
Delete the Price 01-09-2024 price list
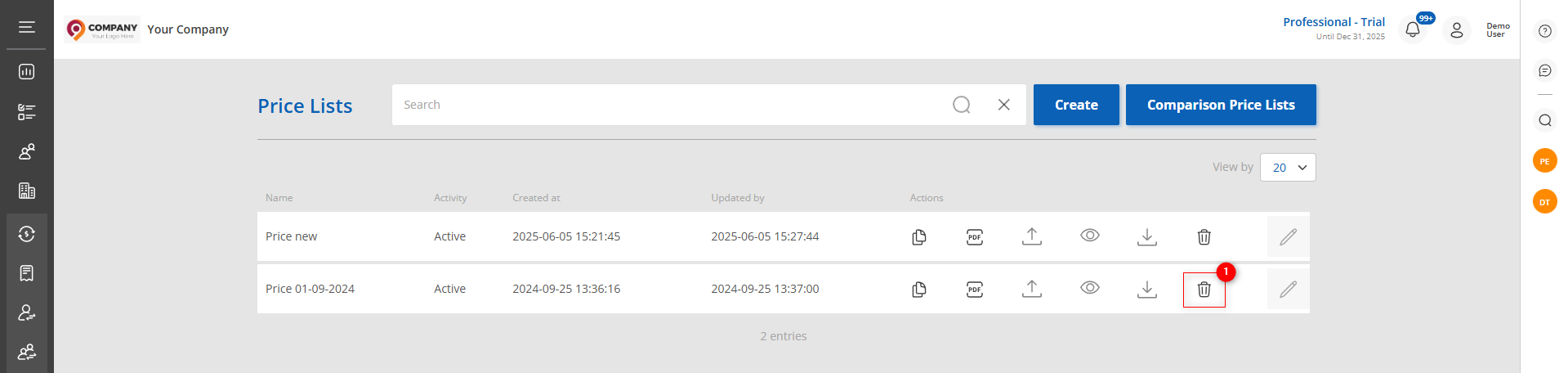tap(1204, 289)
